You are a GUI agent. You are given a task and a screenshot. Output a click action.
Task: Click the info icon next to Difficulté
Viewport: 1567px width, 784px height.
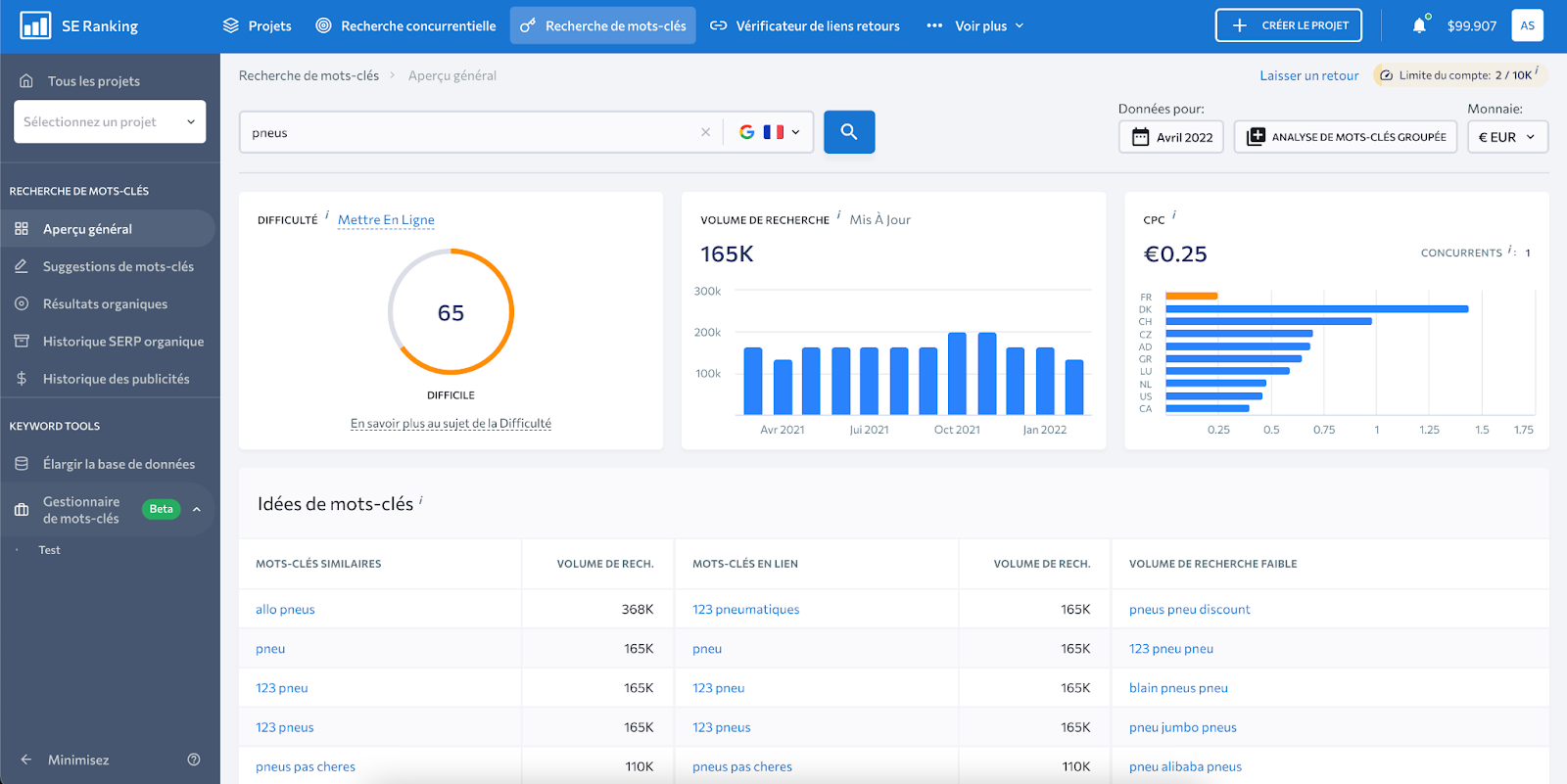click(327, 214)
